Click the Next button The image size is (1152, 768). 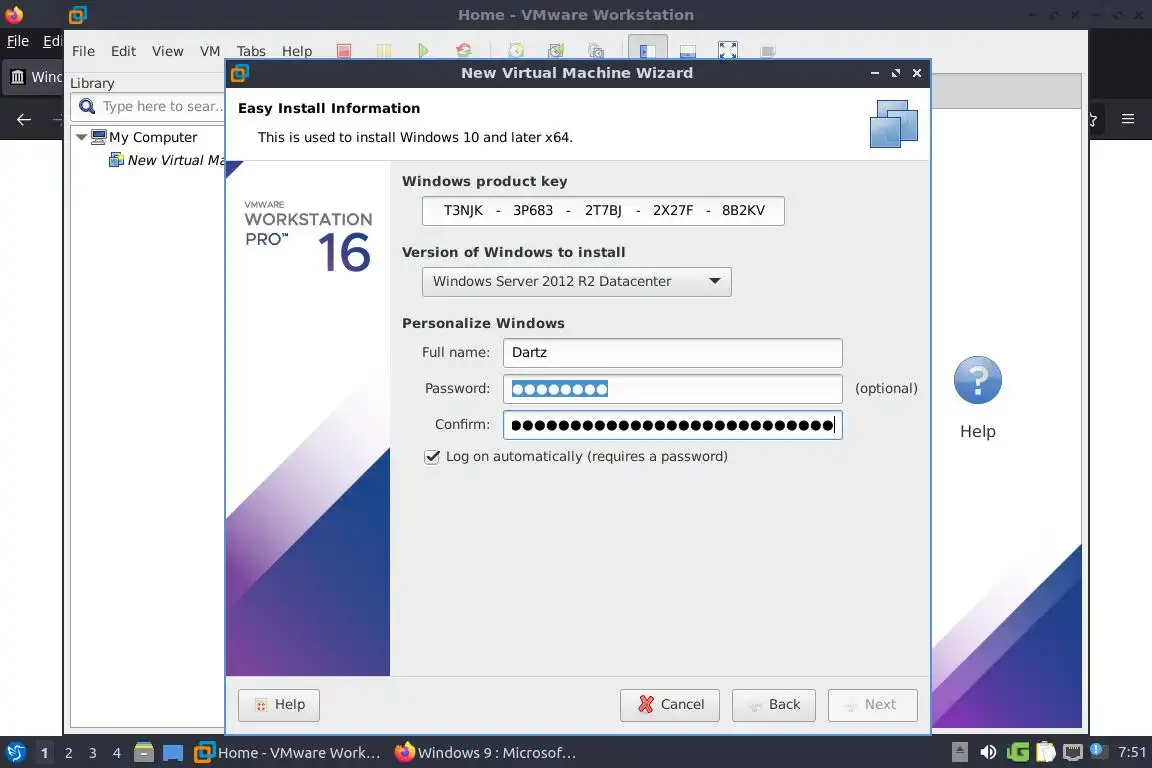(872, 705)
